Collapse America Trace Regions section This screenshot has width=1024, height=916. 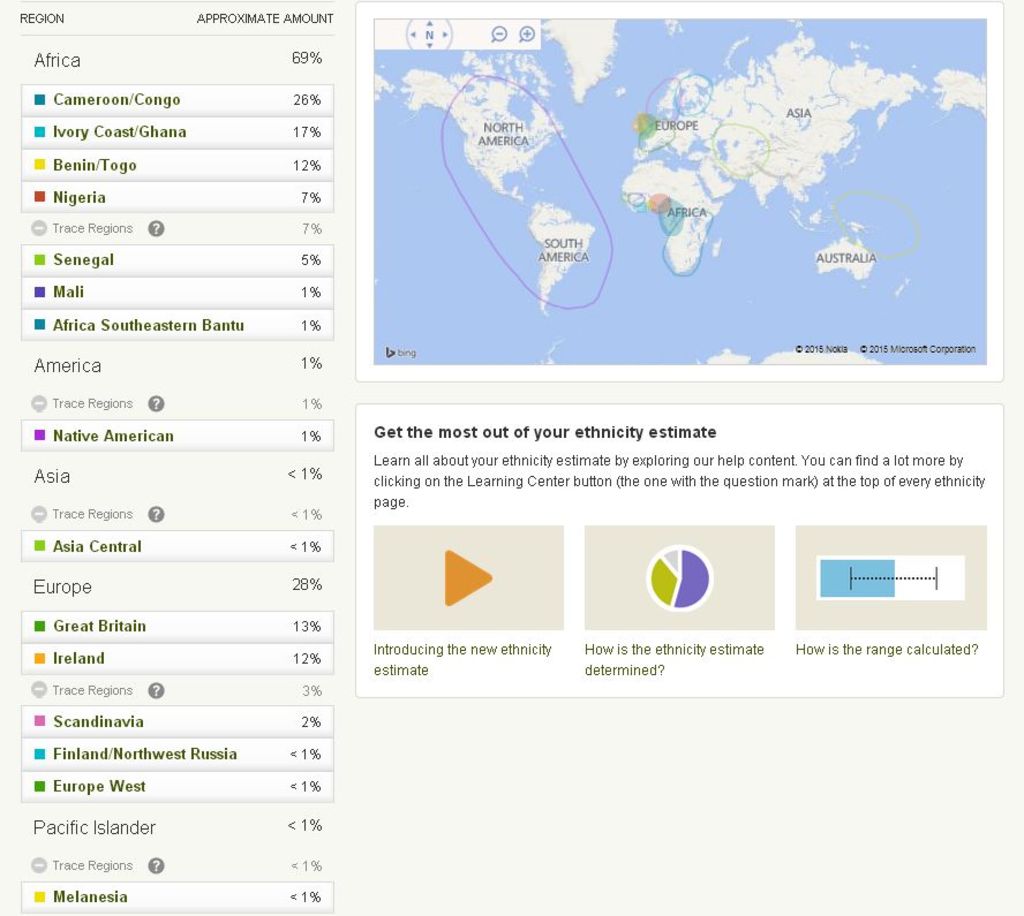click(x=39, y=403)
